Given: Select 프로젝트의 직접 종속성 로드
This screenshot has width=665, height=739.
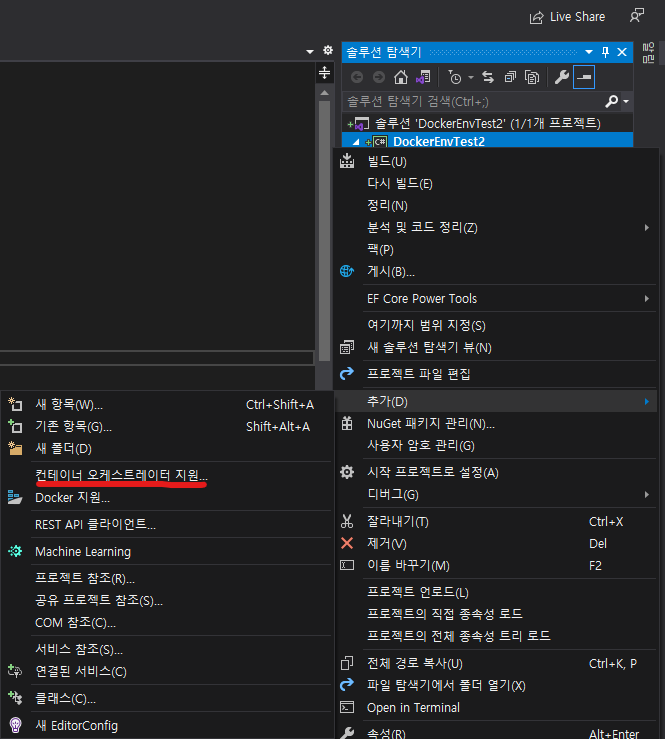Looking at the screenshot, I should 495,614.
